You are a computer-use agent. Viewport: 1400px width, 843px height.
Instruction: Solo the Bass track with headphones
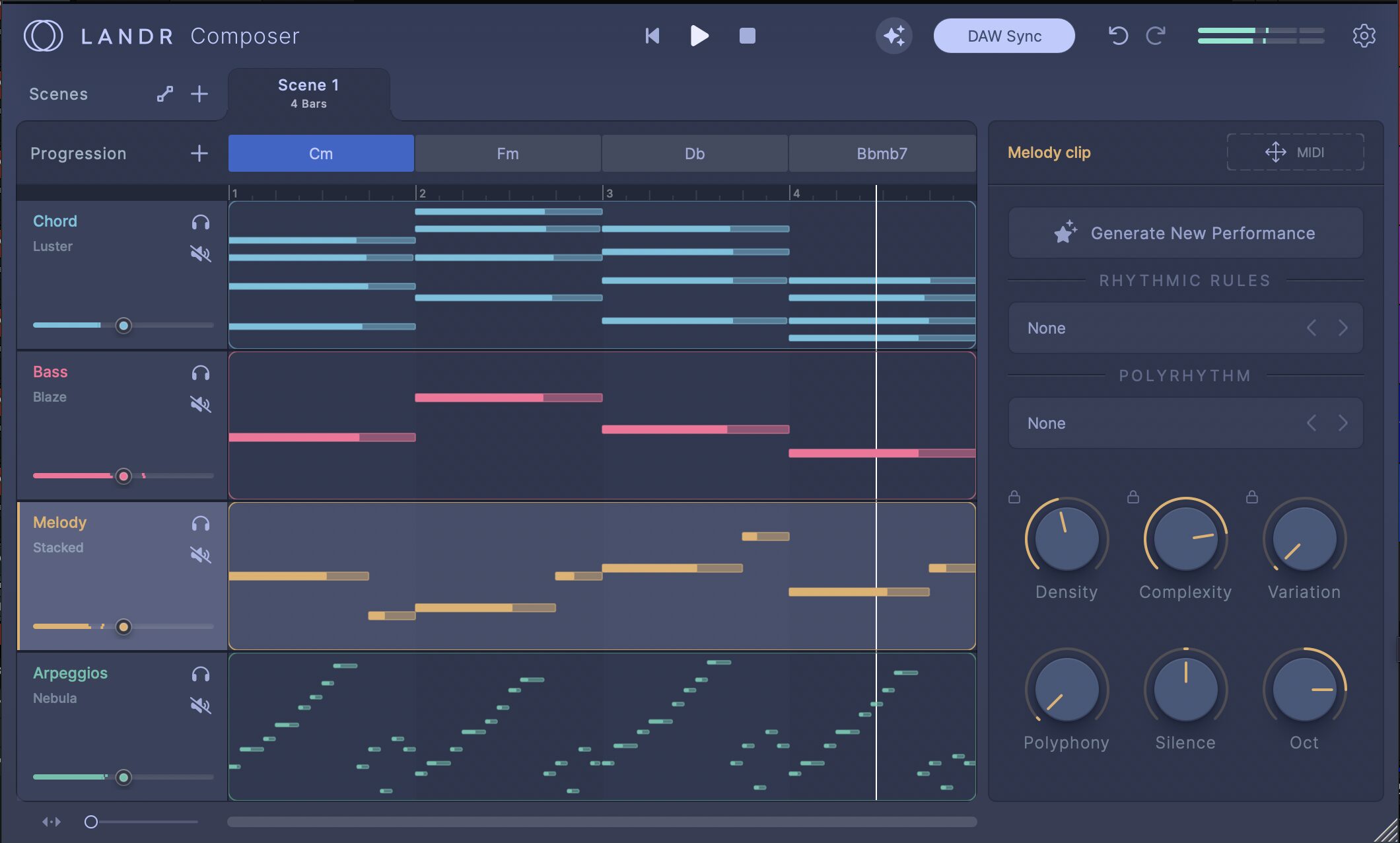[201, 373]
